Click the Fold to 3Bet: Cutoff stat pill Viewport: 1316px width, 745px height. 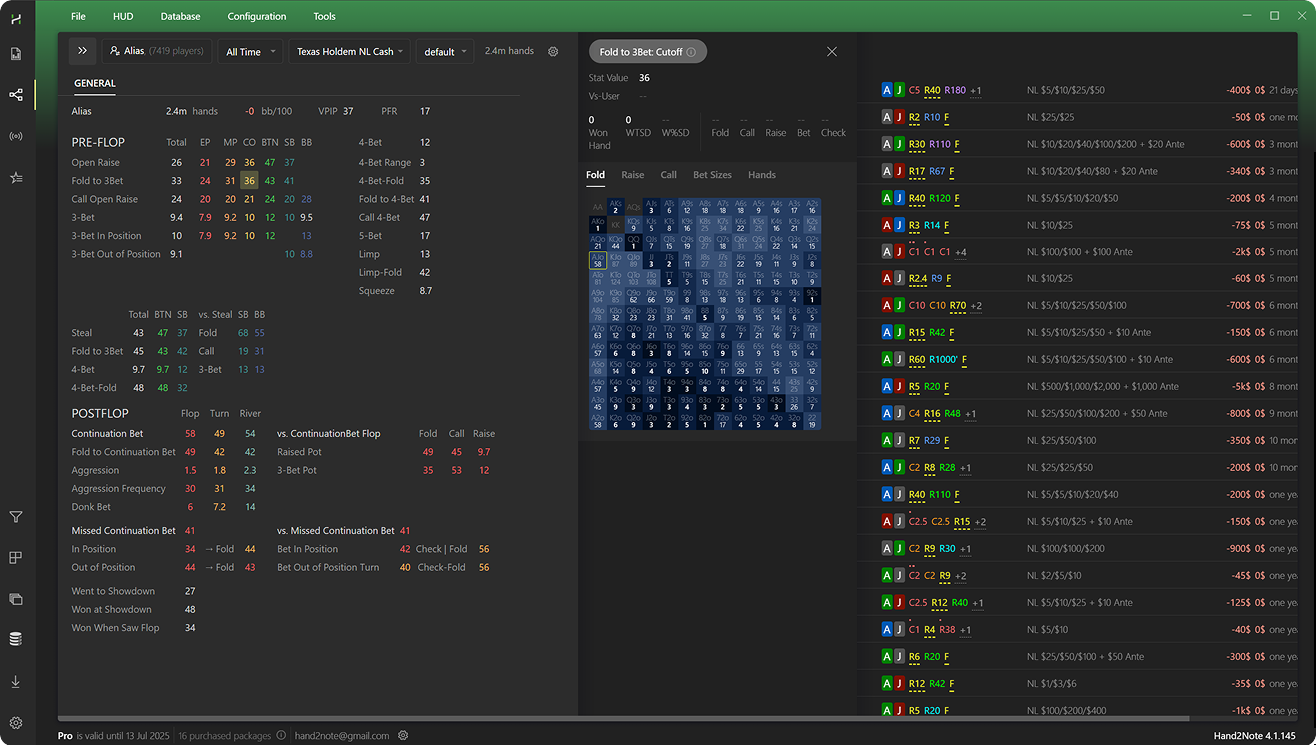(648, 52)
